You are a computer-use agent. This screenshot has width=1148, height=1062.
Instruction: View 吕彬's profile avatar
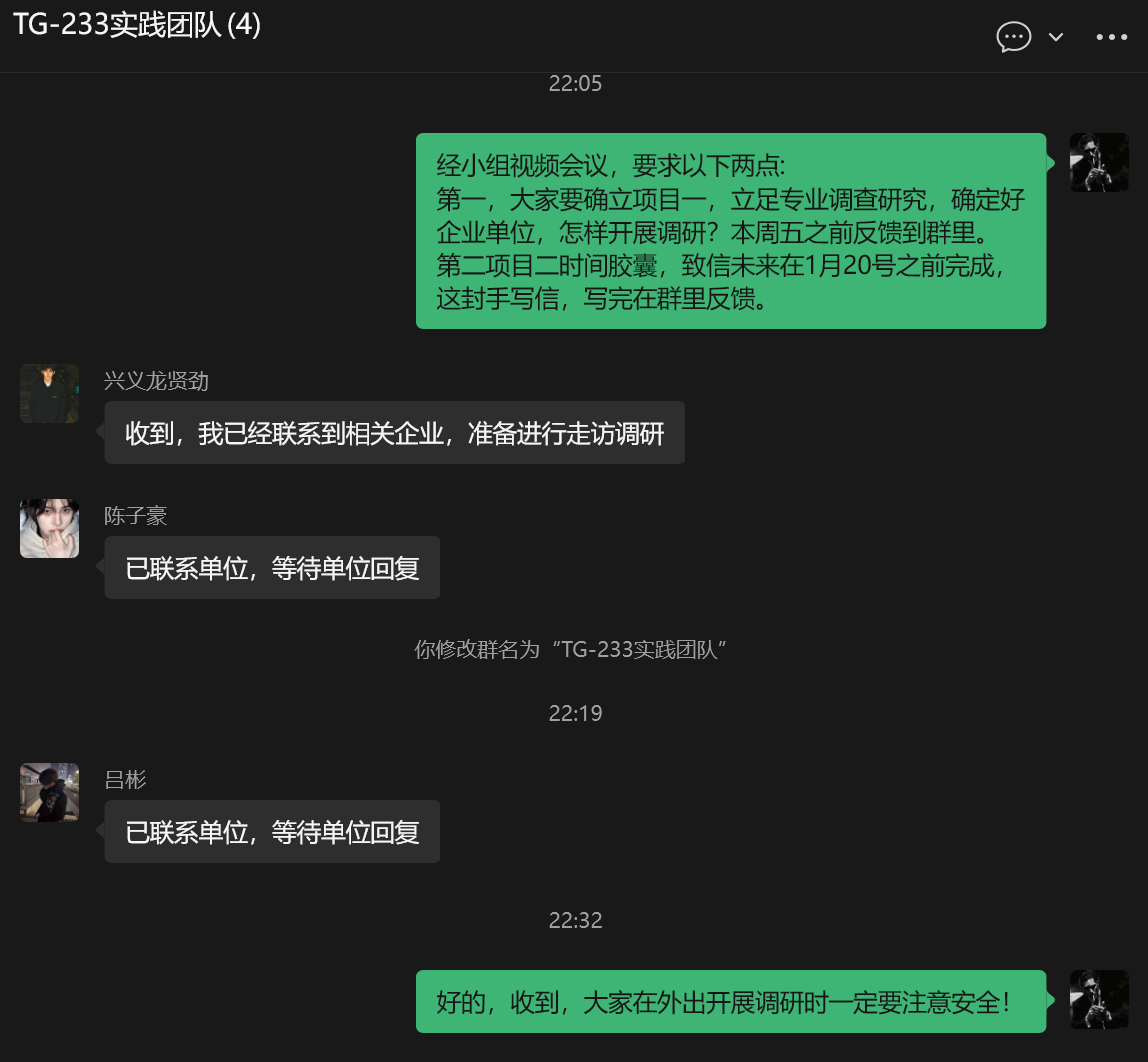coord(49,793)
